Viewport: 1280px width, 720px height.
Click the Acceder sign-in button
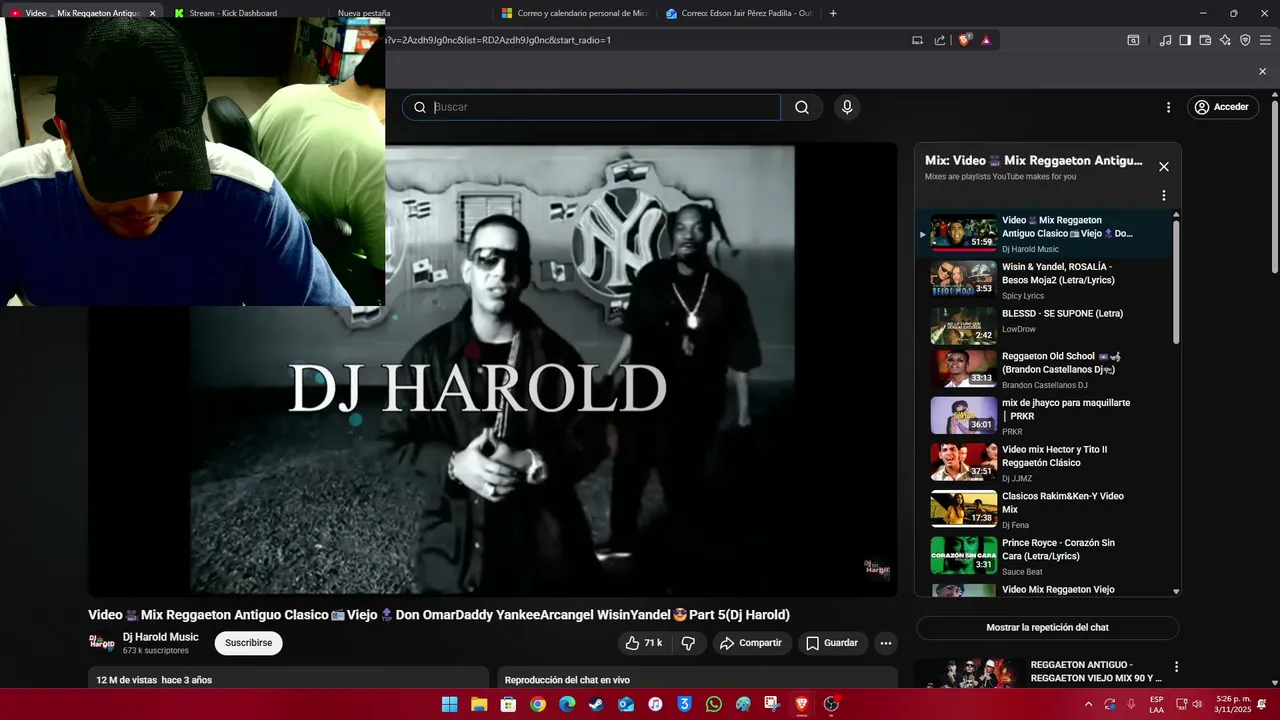(x=1222, y=107)
